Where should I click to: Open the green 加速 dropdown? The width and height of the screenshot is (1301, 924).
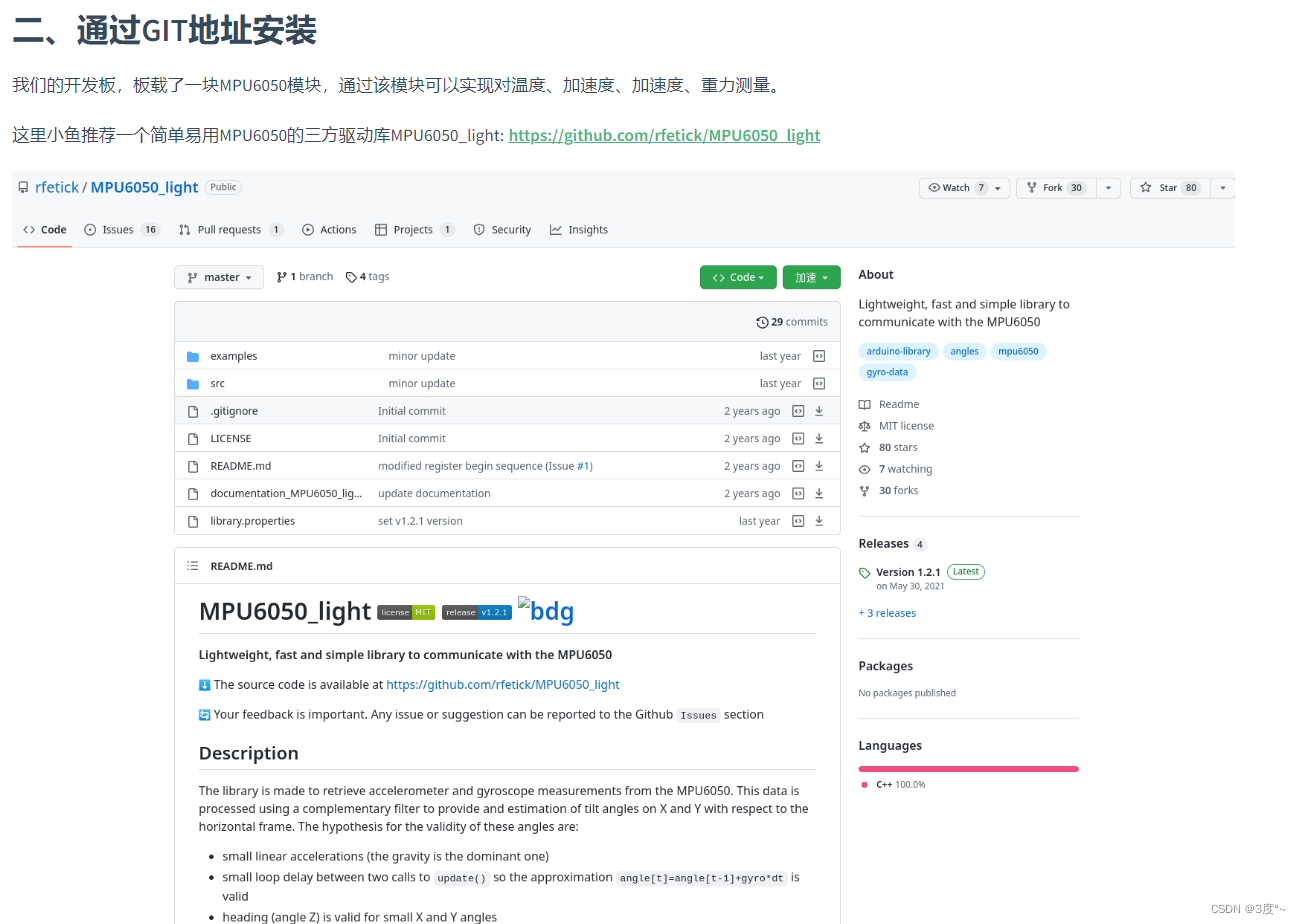(x=811, y=277)
